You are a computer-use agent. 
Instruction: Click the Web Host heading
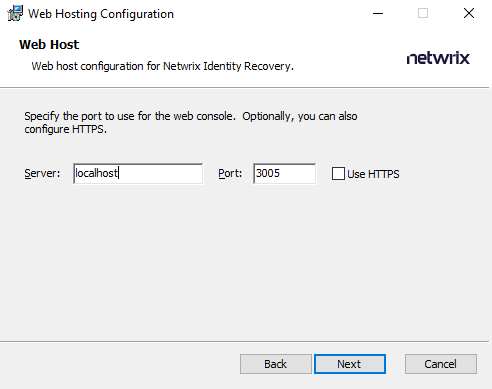point(49,45)
